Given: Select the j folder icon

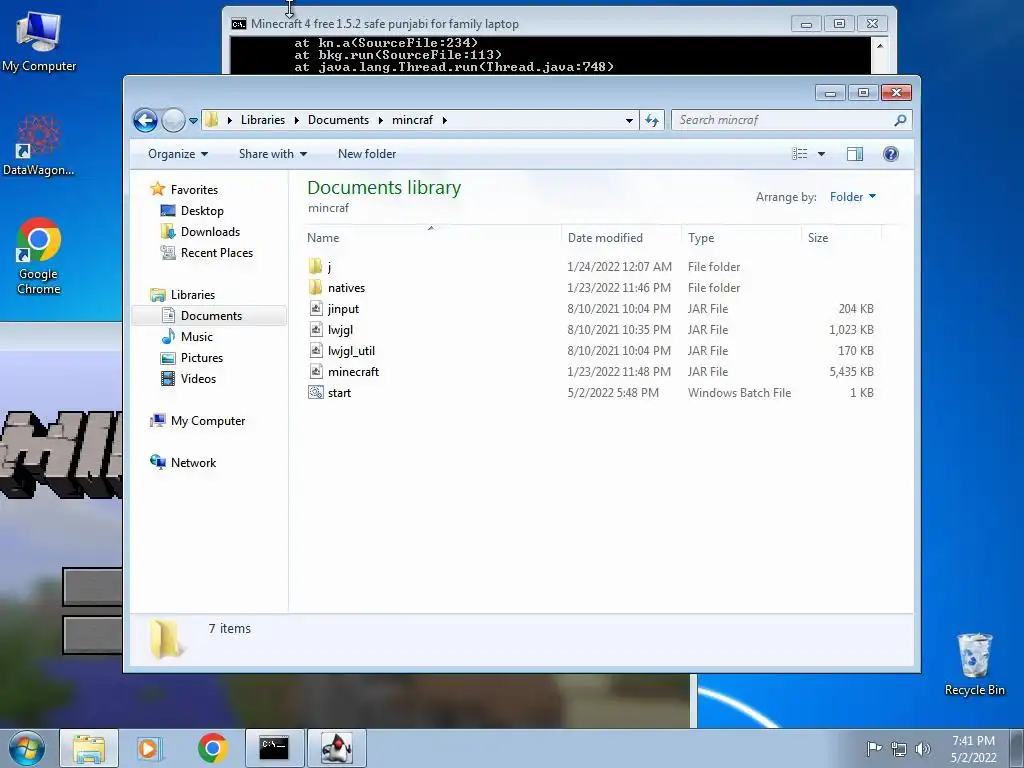Looking at the screenshot, I should (x=315, y=266).
